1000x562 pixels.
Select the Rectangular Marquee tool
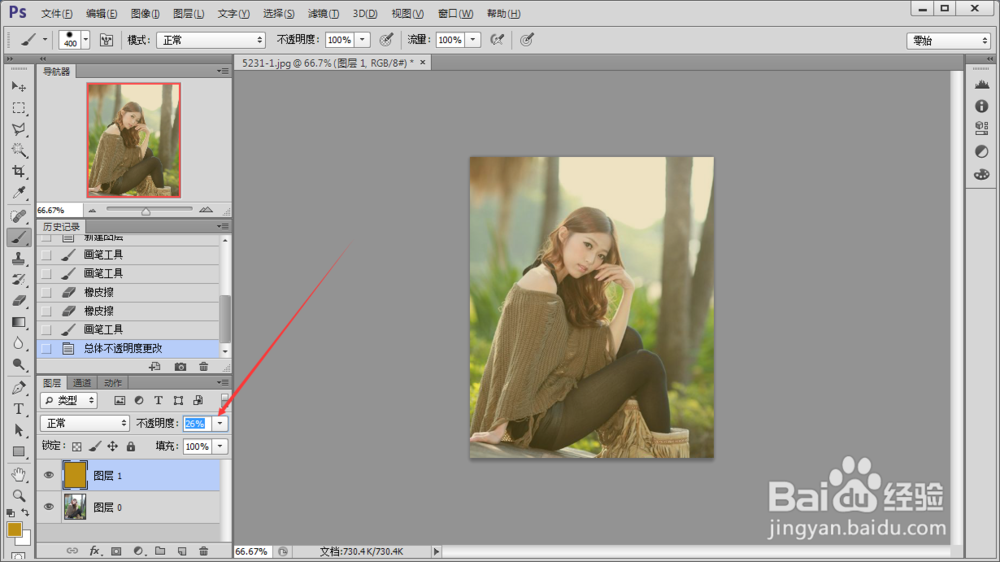pos(18,108)
